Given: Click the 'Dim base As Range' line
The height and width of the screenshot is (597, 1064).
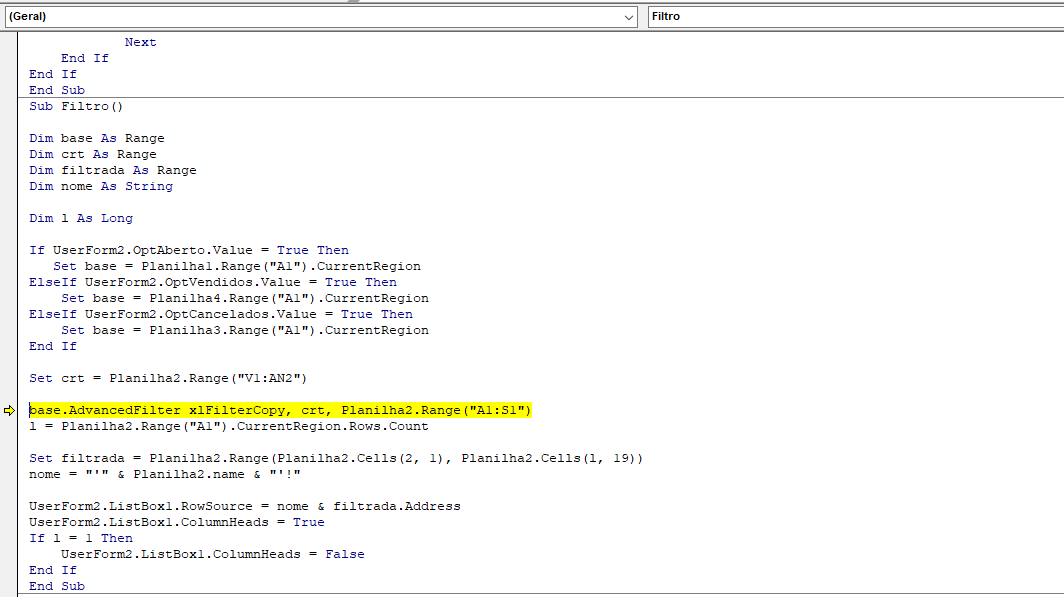Looking at the screenshot, I should coord(96,138).
